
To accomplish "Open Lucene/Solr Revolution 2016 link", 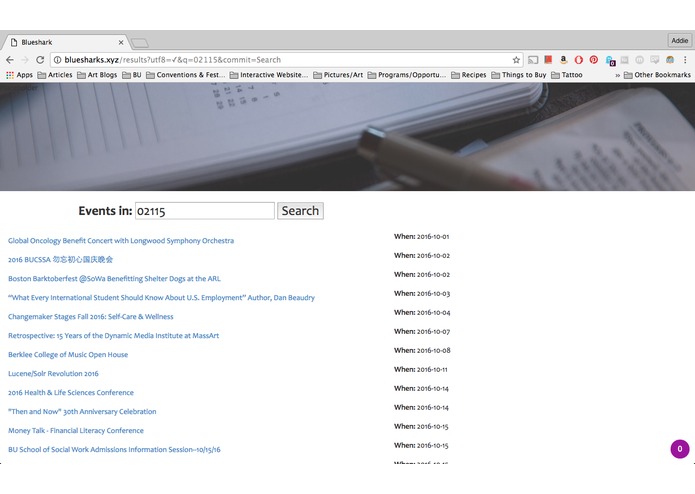I will coord(53,374).
